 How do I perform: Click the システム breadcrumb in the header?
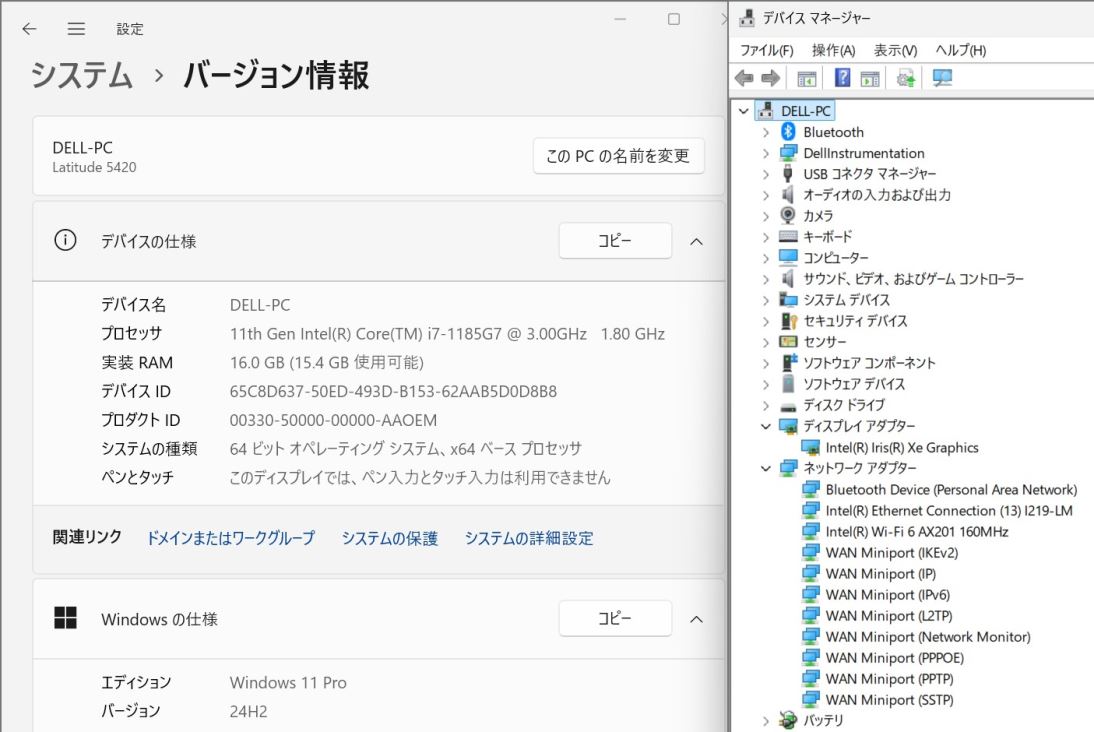(82, 75)
